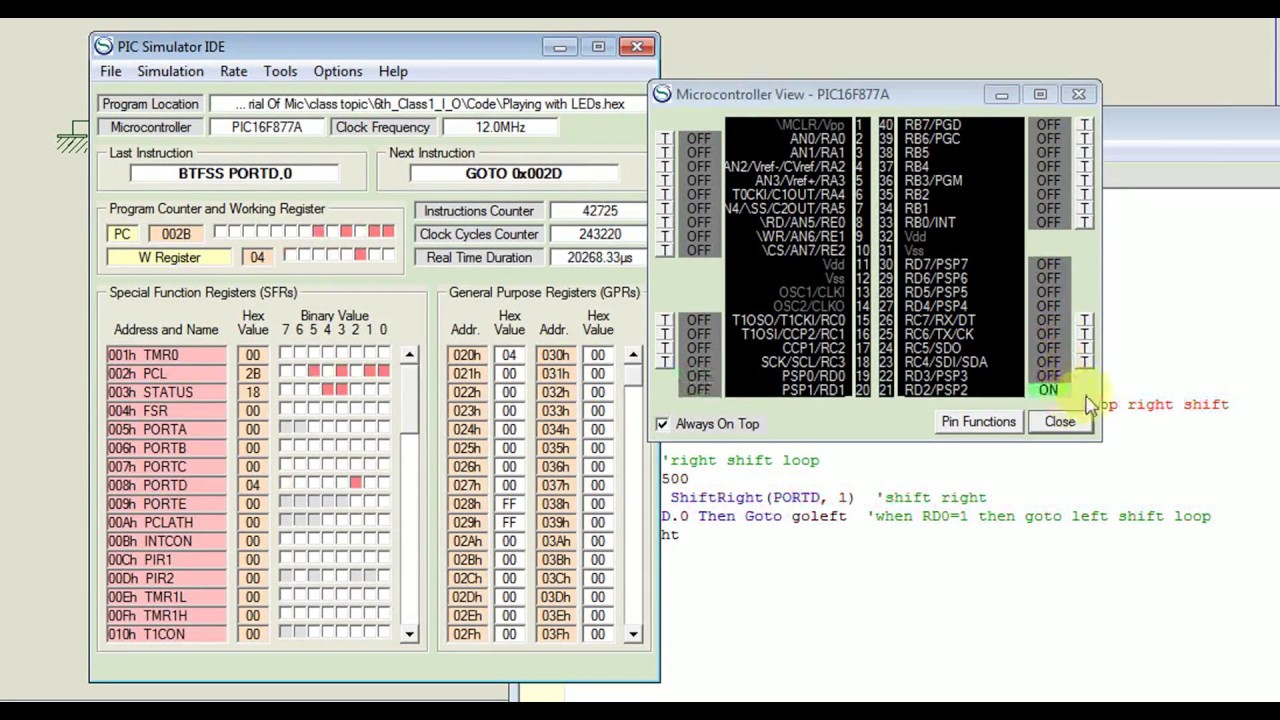Click the PORTD hex value 04

coord(253,485)
